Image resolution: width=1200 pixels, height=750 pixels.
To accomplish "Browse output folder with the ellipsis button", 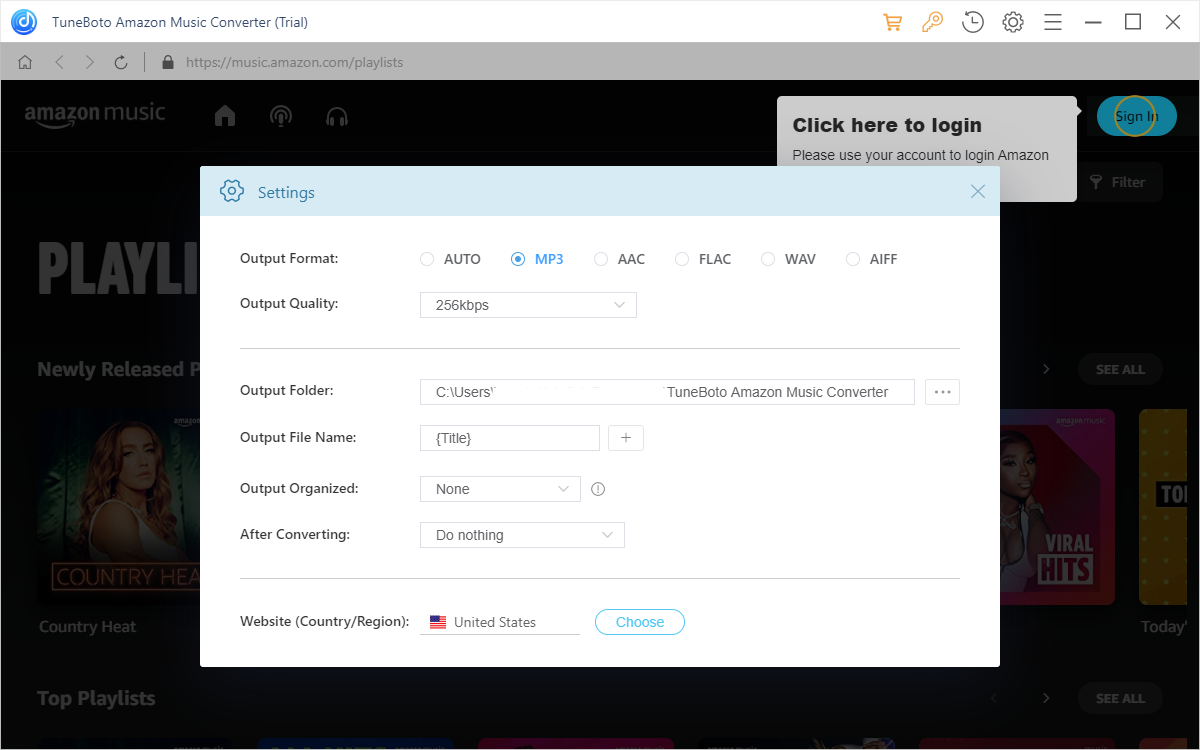I will [942, 392].
